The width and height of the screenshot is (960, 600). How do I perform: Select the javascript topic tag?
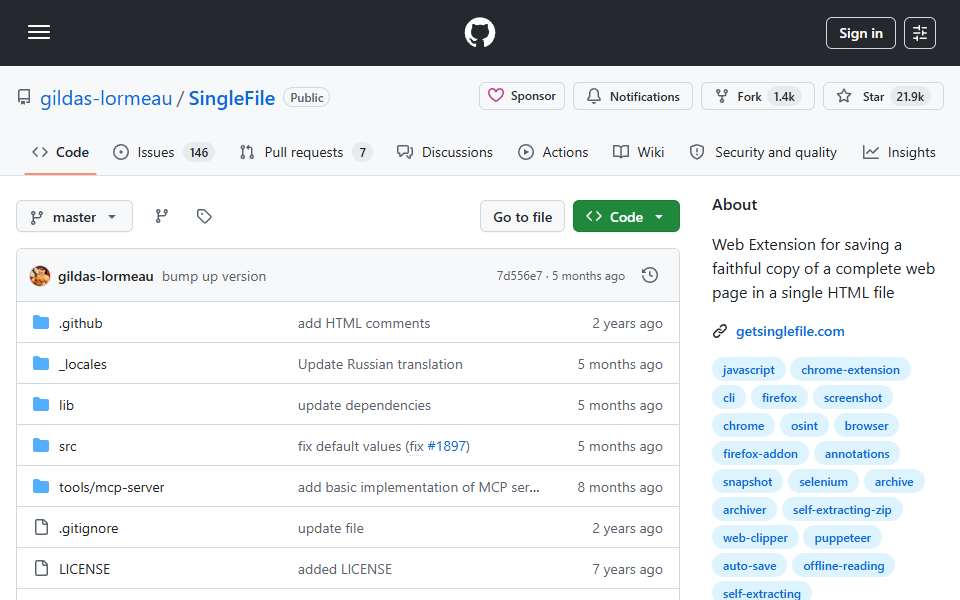(748, 370)
